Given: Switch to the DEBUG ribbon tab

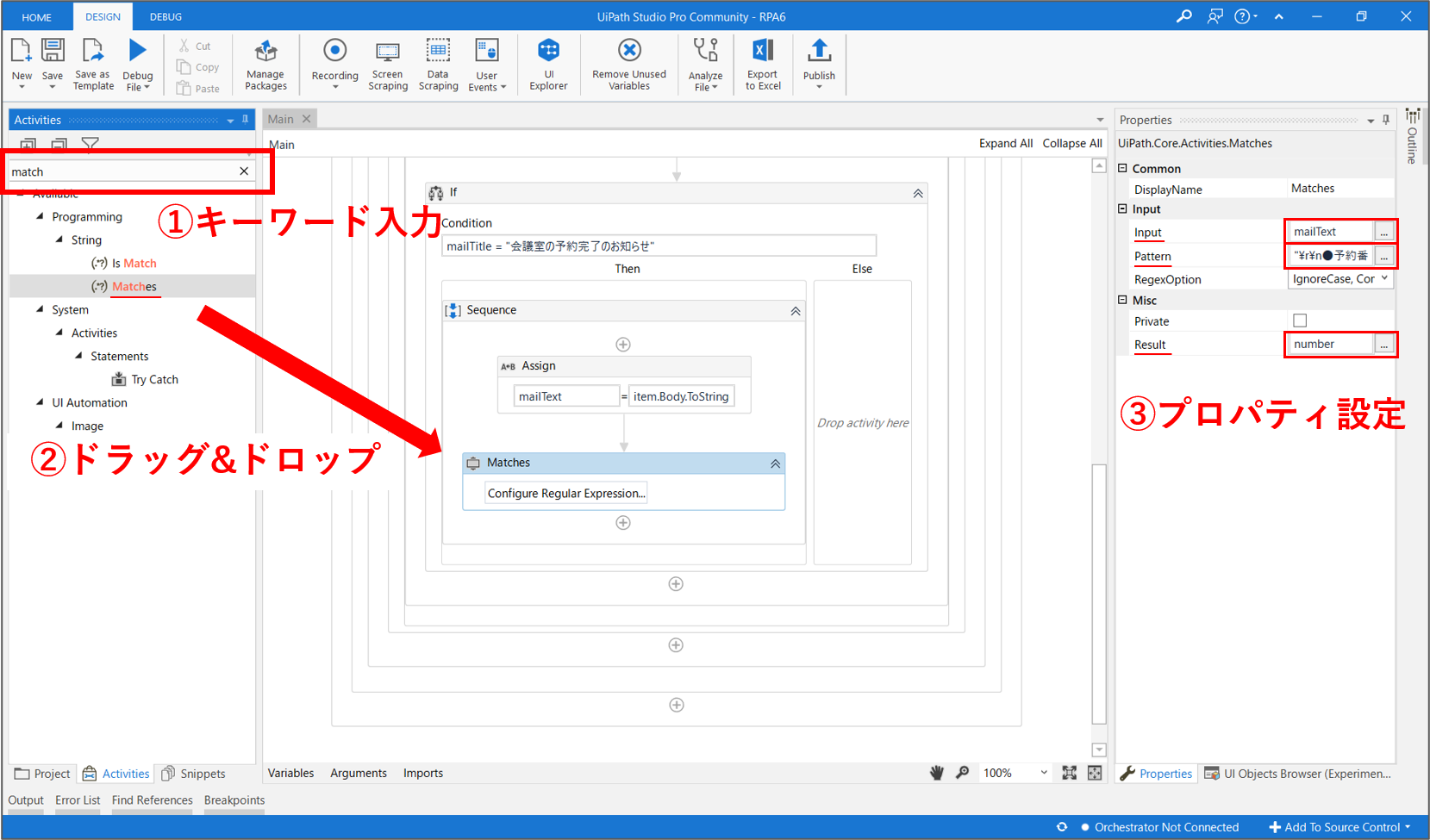Looking at the screenshot, I should click(x=165, y=16).
